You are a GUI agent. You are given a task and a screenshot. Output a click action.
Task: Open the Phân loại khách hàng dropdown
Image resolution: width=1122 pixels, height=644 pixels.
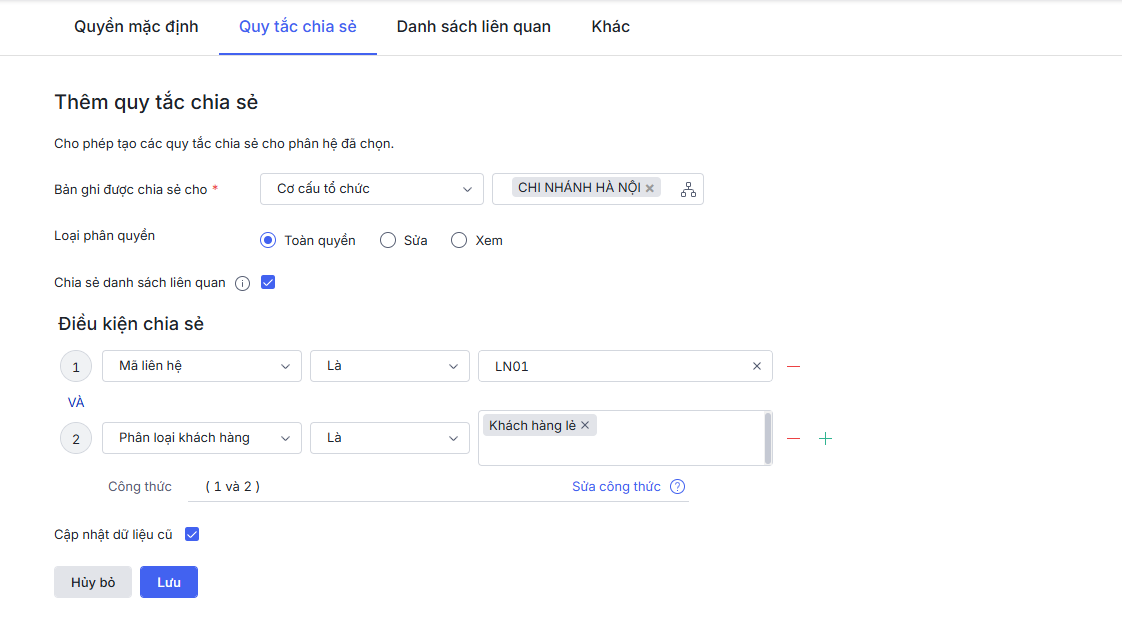pyautogui.click(x=201, y=438)
